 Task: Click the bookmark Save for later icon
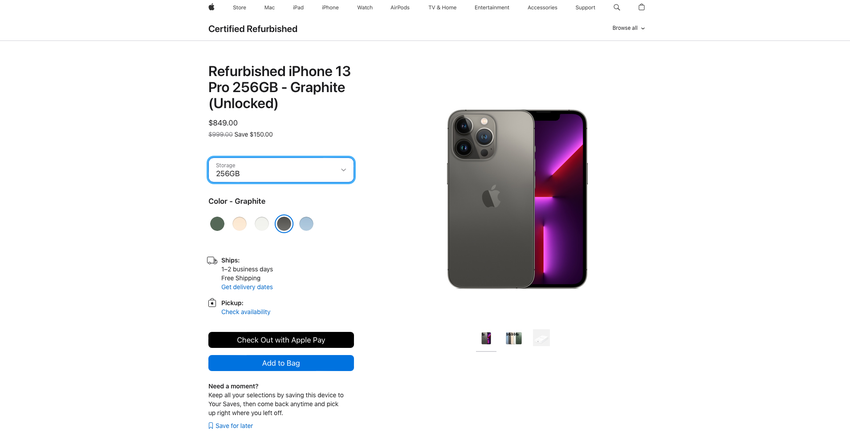[x=211, y=426]
